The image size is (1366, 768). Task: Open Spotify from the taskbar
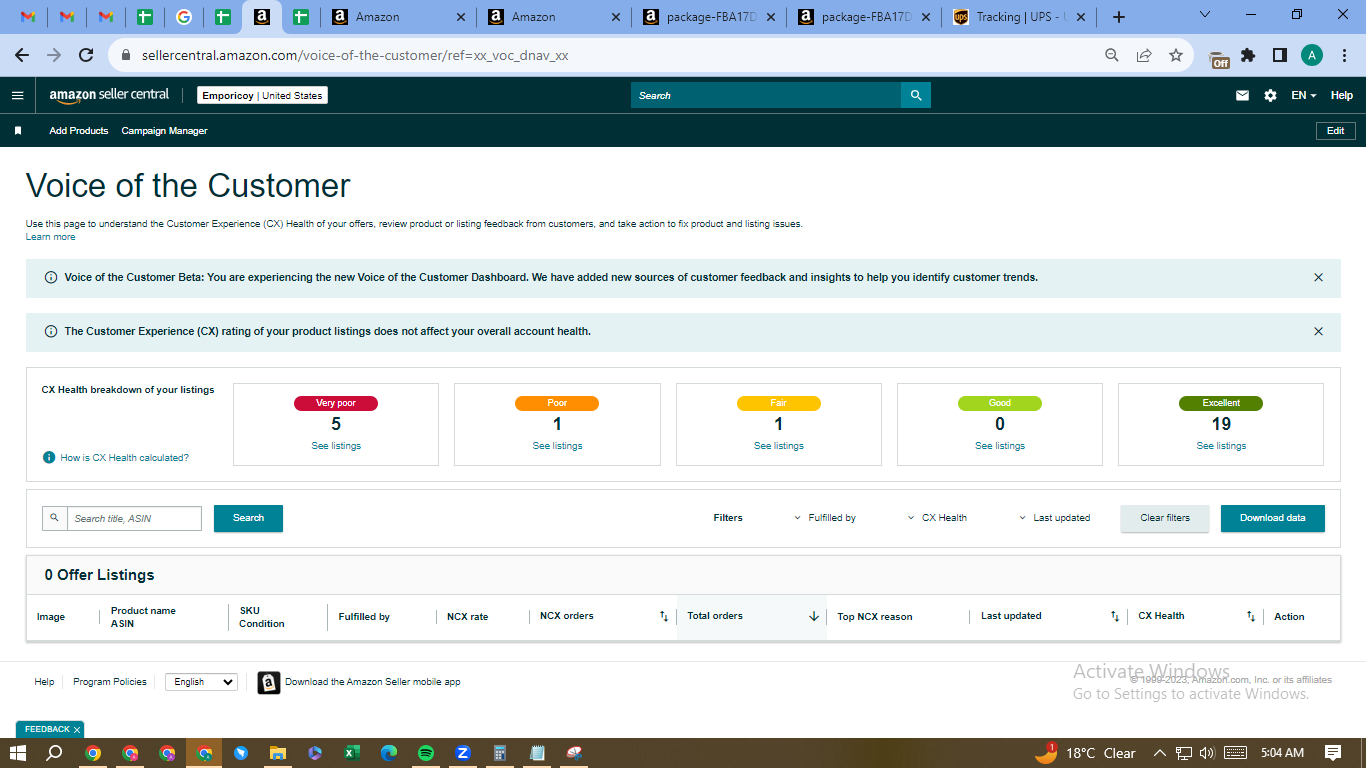click(x=426, y=753)
